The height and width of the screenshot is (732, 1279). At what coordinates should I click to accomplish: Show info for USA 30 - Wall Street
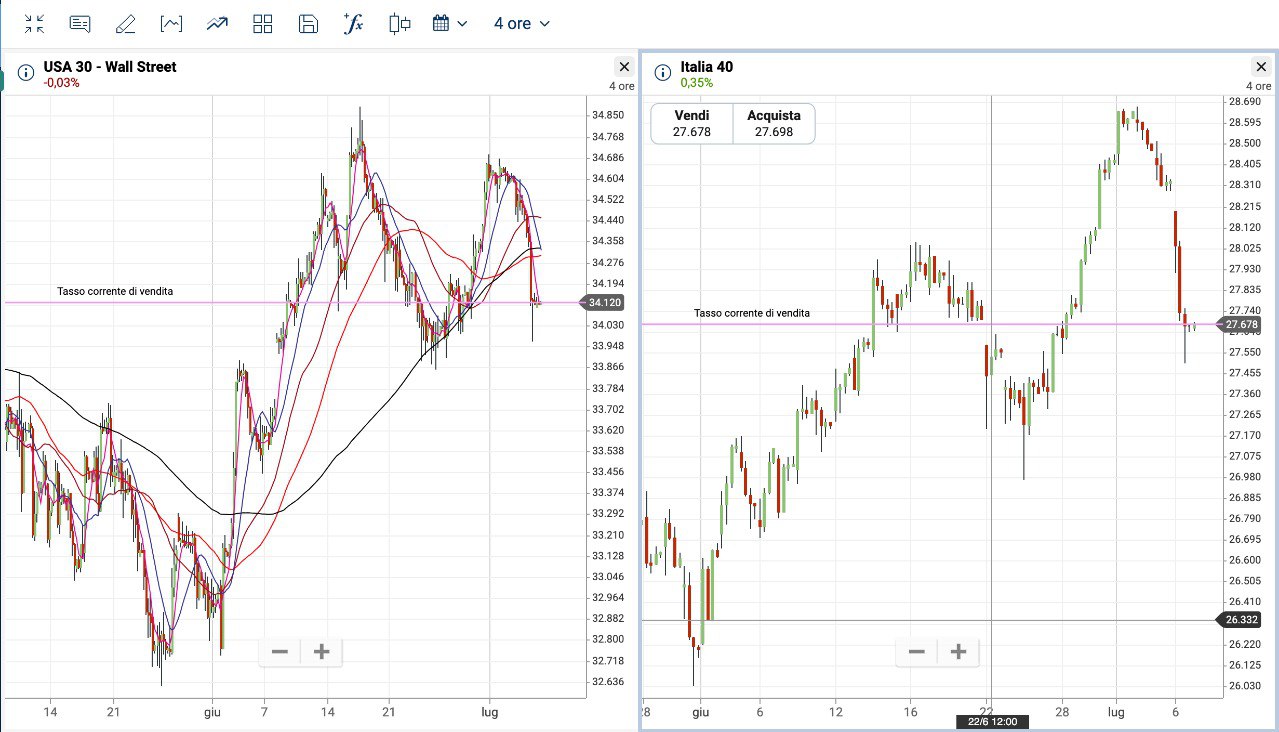(x=26, y=73)
